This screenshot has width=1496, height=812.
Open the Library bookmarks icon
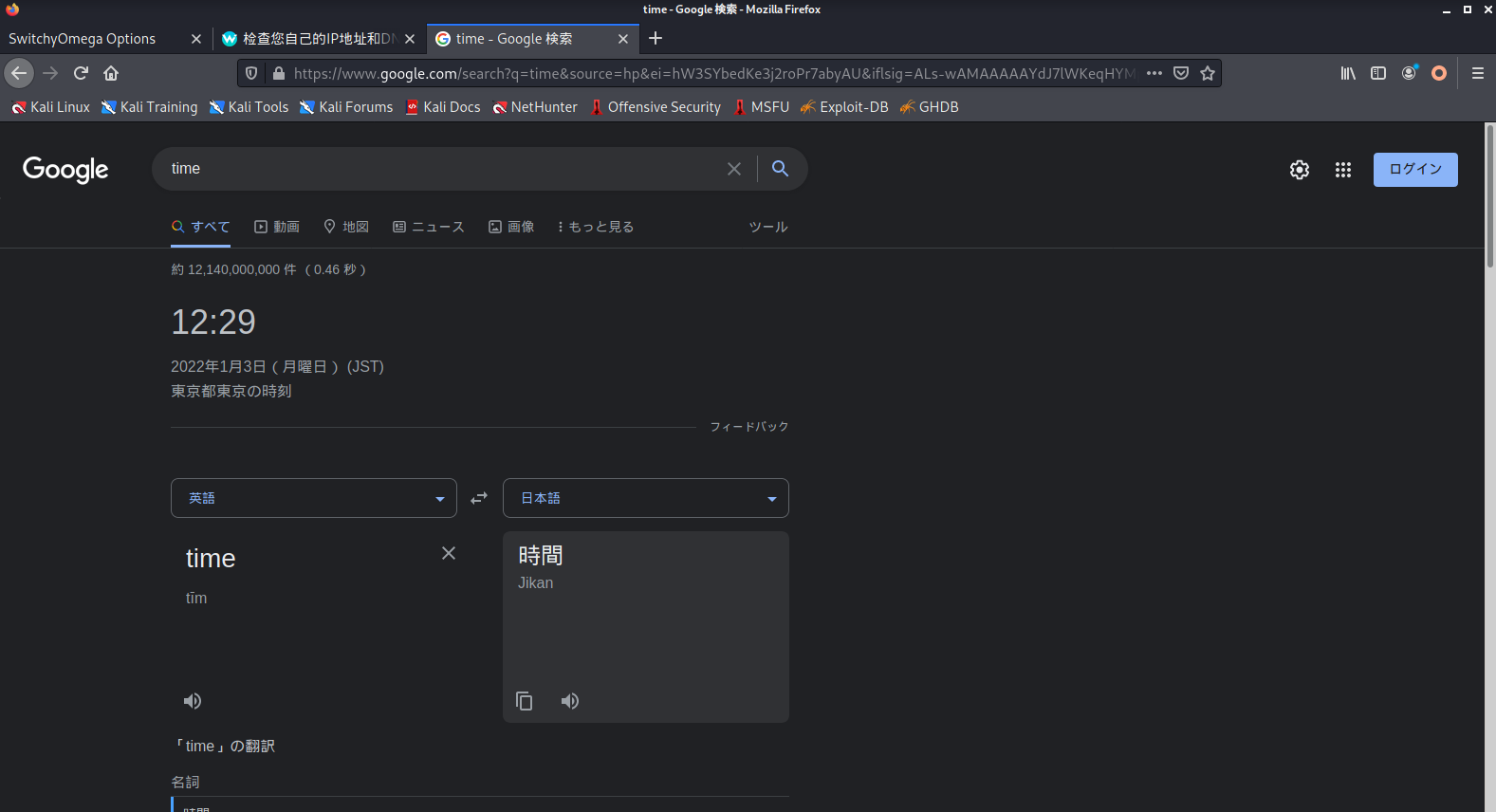[x=1348, y=73]
